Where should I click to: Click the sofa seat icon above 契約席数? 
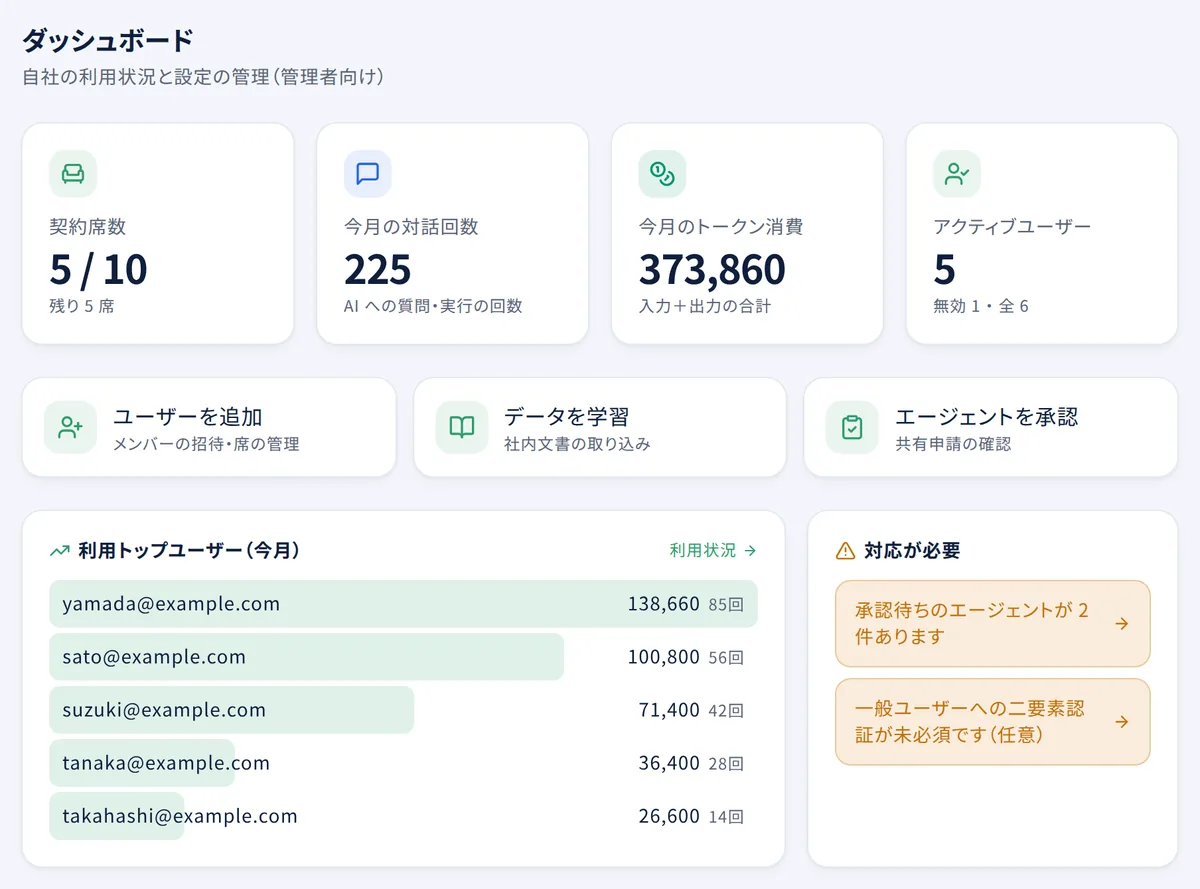73,174
